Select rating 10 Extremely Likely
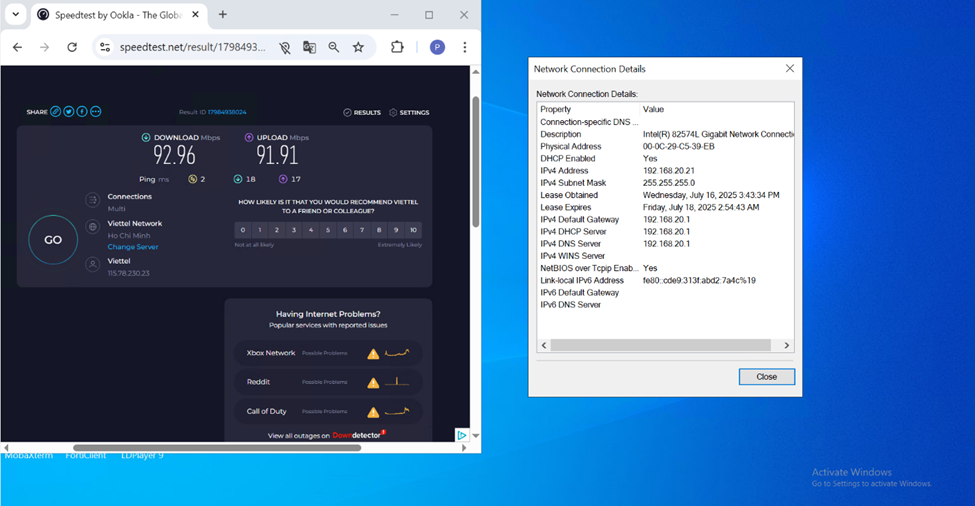This screenshot has height=506, width=975. pyautogui.click(x=413, y=230)
